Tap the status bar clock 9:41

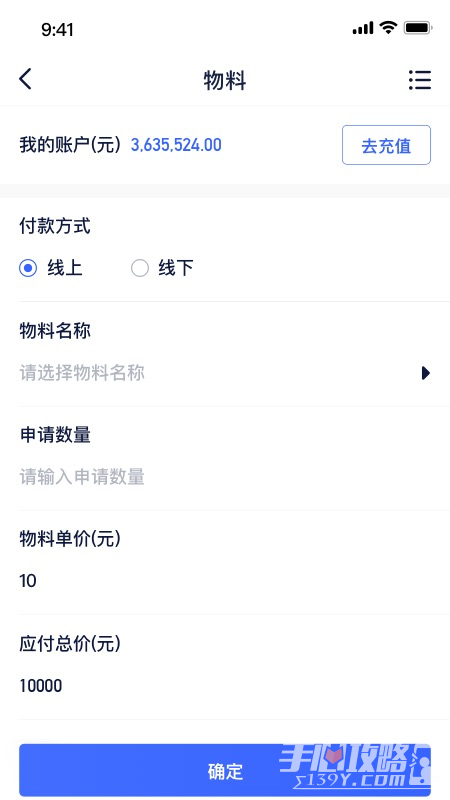[57, 29]
